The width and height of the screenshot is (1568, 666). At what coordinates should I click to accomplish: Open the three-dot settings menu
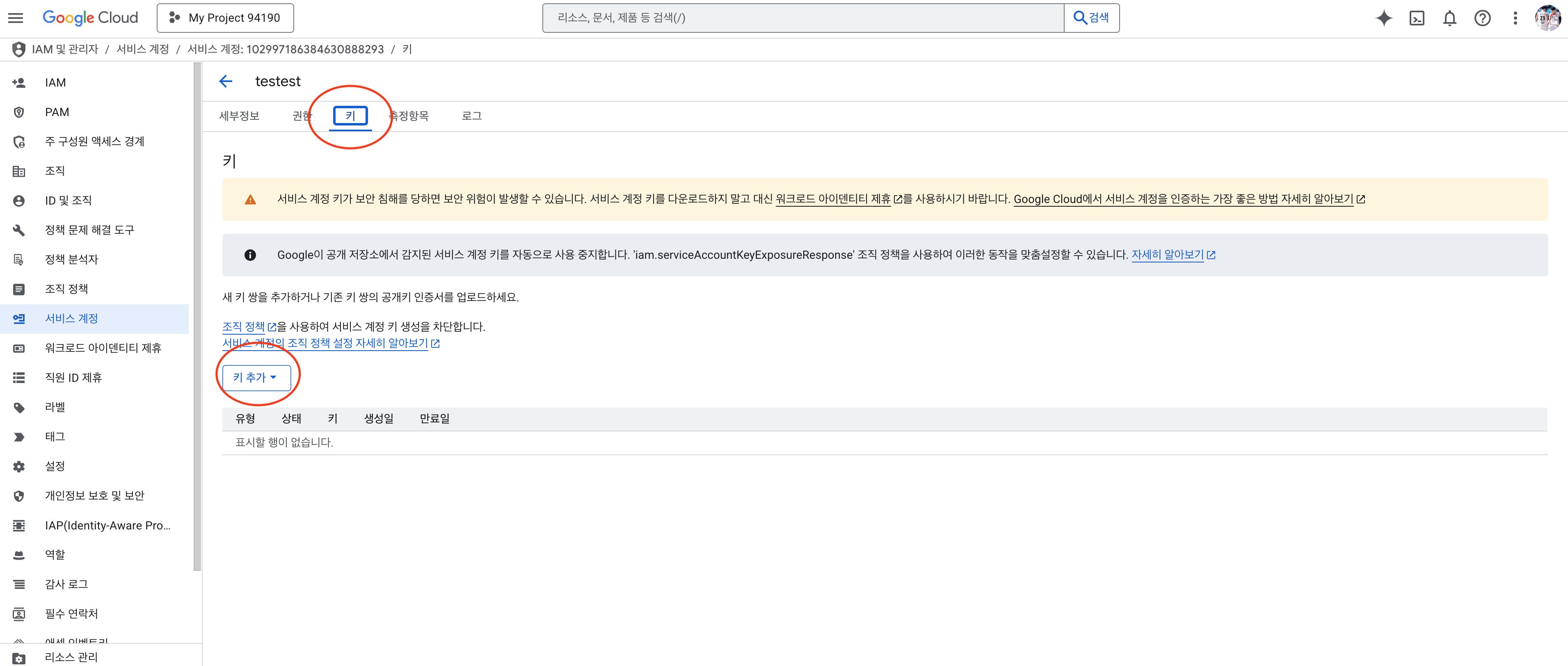coord(1515,18)
